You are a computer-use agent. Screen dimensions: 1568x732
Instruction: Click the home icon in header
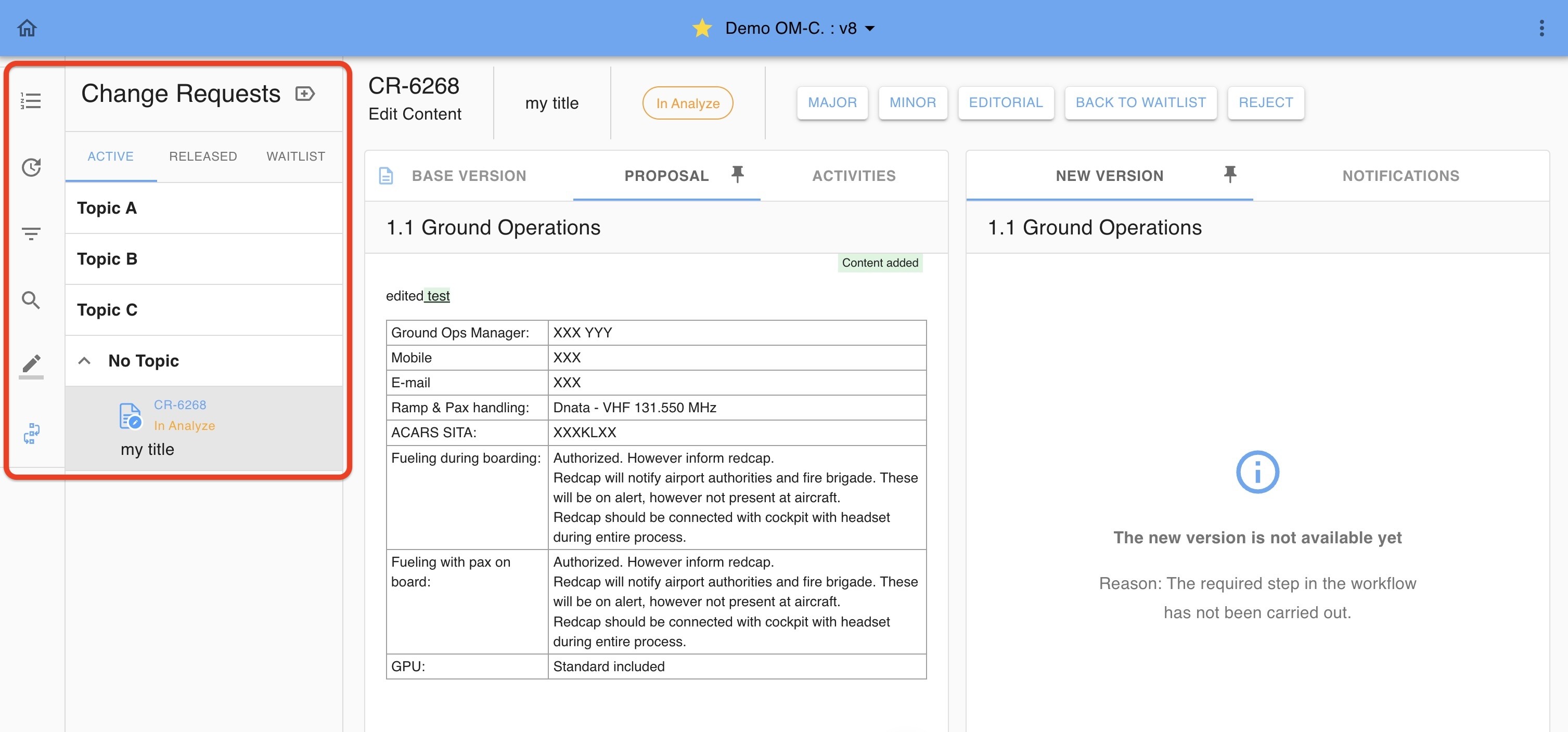[x=27, y=28]
